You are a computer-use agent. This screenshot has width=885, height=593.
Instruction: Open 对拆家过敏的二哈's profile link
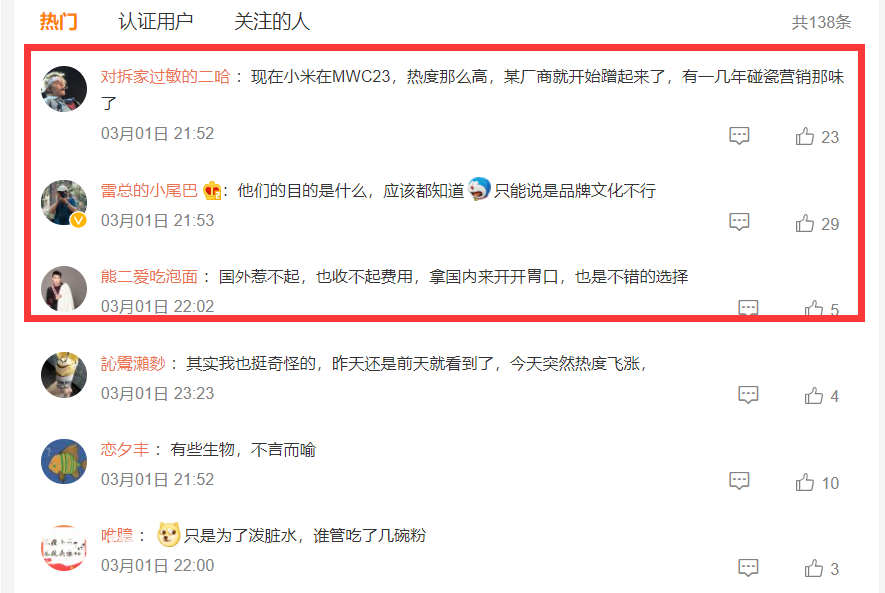pos(165,76)
